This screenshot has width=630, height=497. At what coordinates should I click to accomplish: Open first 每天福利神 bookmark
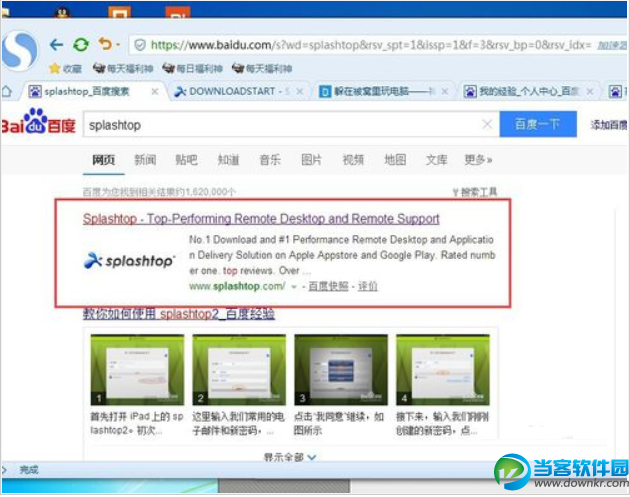click(x=123, y=69)
